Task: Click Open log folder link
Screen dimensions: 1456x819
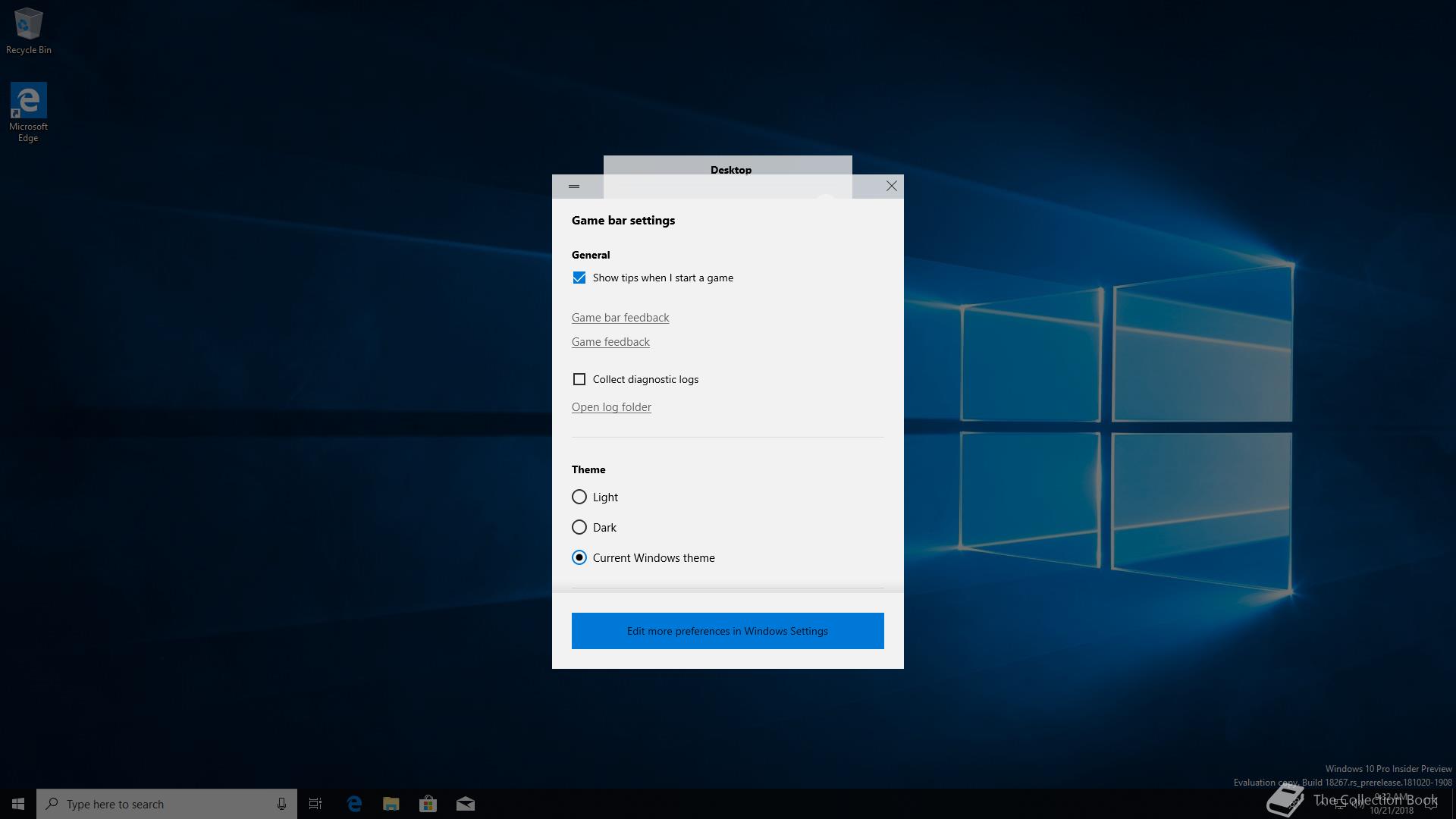Action: (610, 407)
